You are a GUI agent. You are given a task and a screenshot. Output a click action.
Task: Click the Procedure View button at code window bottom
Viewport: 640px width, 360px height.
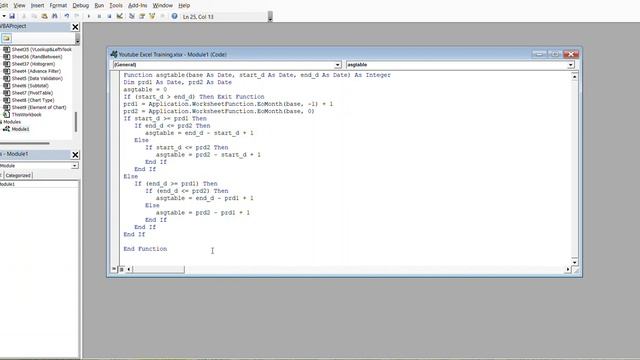click(x=114, y=269)
